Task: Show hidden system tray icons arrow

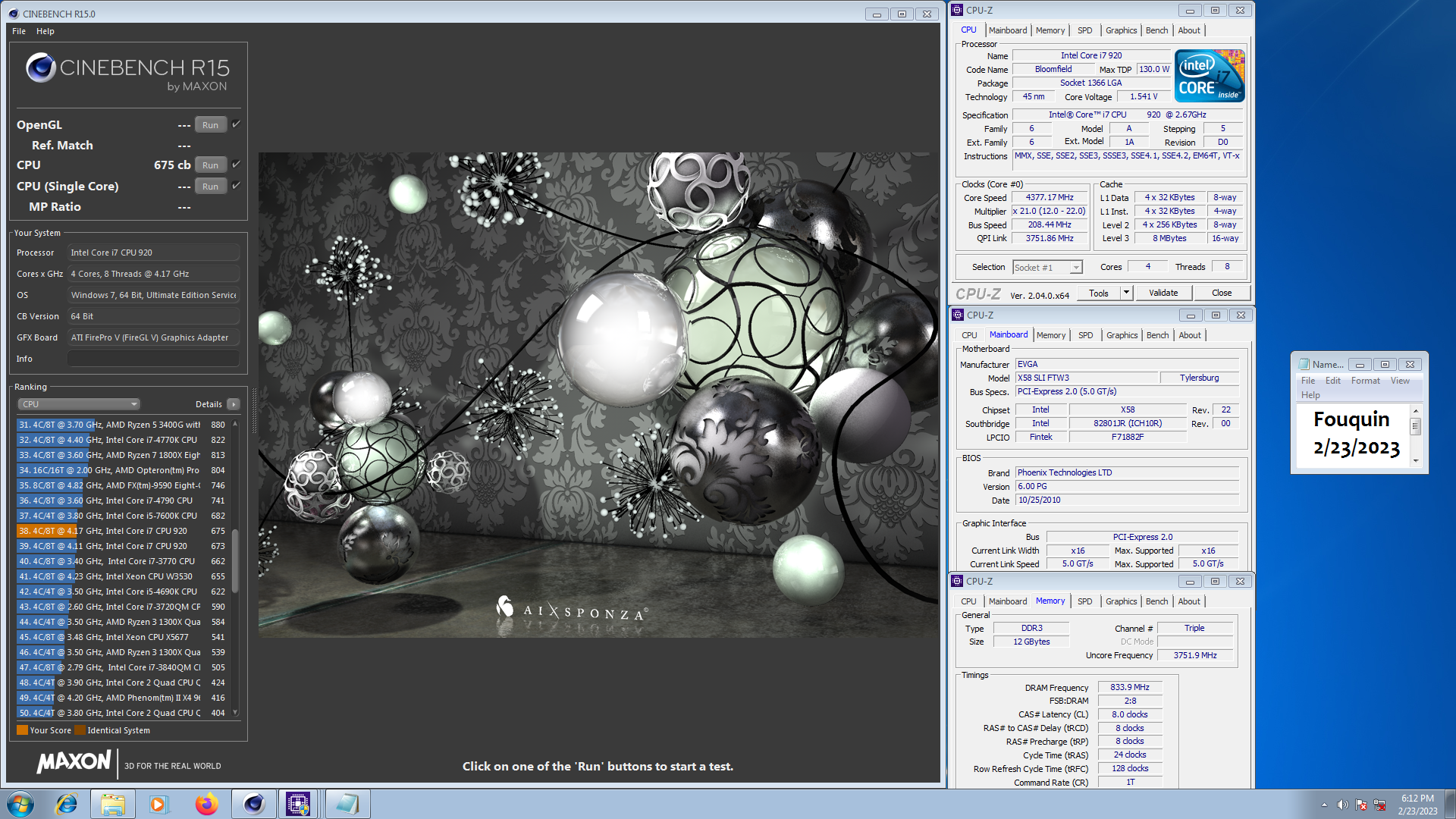Action: pyautogui.click(x=1324, y=805)
